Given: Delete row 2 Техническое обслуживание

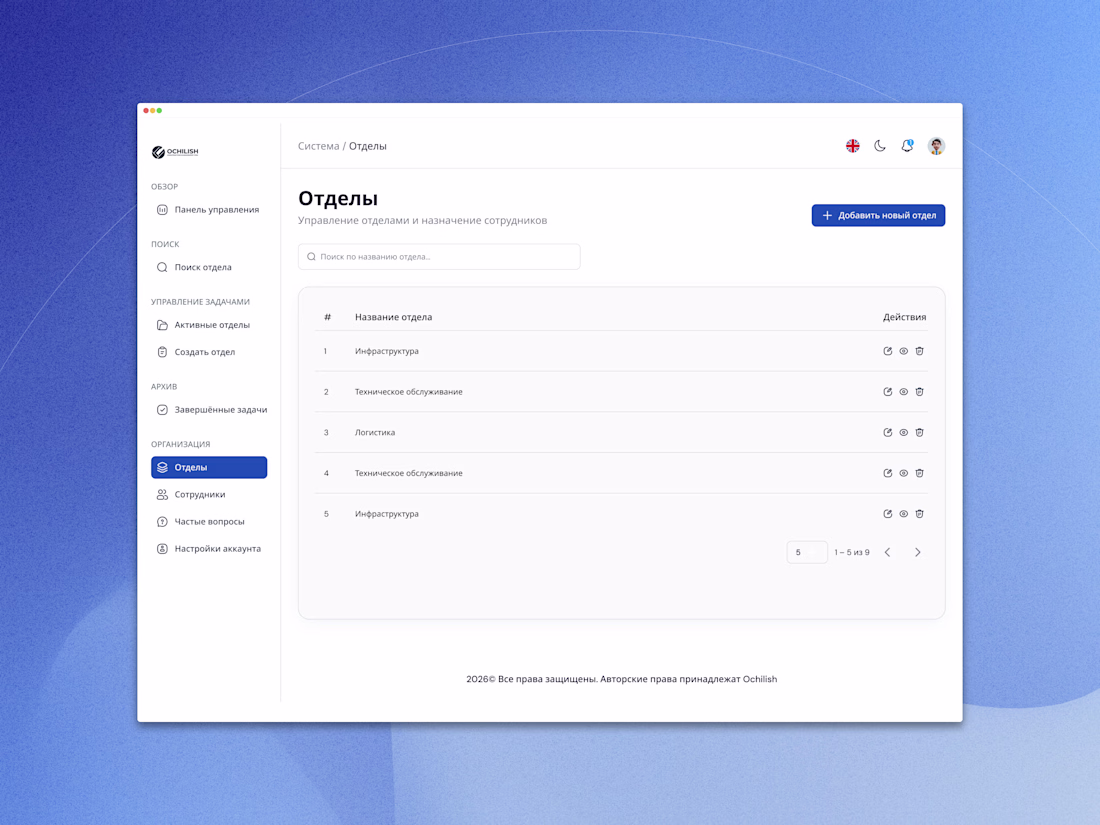Looking at the screenshot, I should coord(920,391).
